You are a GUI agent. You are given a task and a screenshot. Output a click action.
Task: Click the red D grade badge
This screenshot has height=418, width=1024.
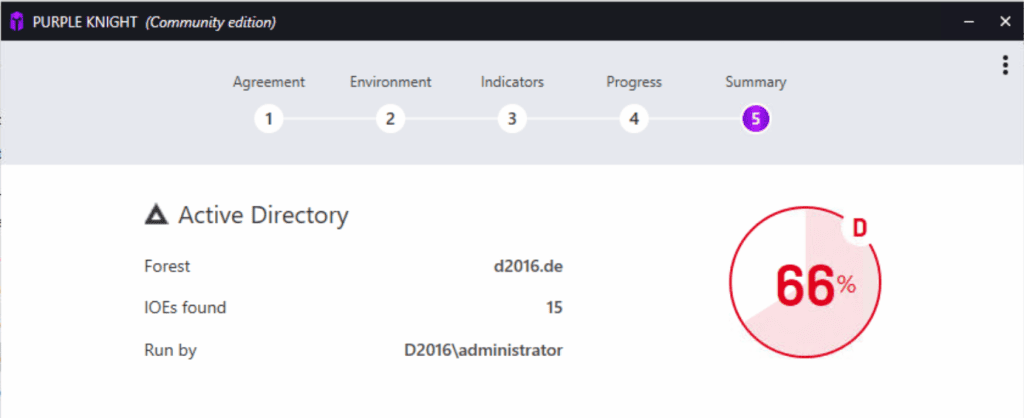coord(858,228)
